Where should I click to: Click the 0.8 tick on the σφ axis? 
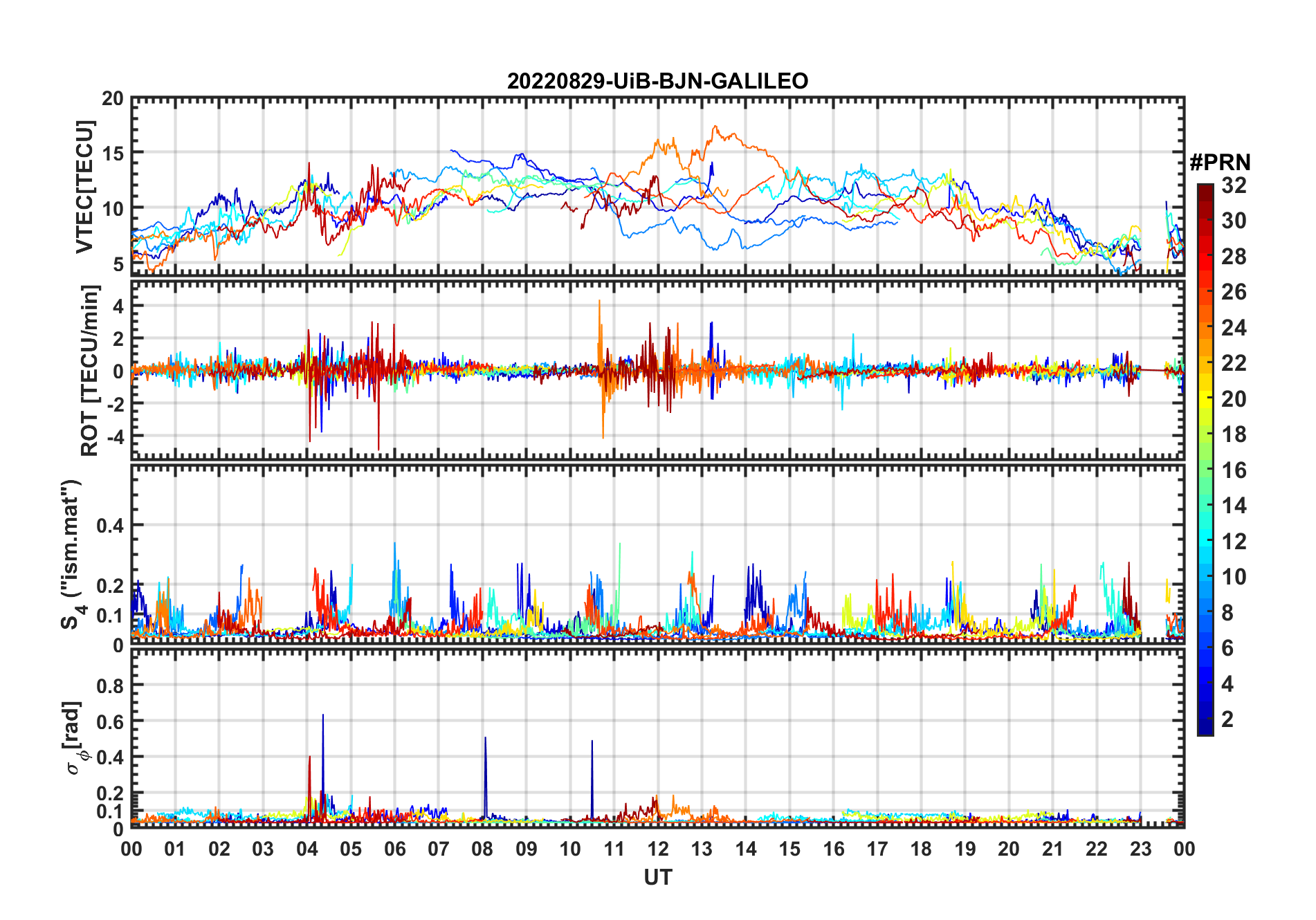click(110, 686)
